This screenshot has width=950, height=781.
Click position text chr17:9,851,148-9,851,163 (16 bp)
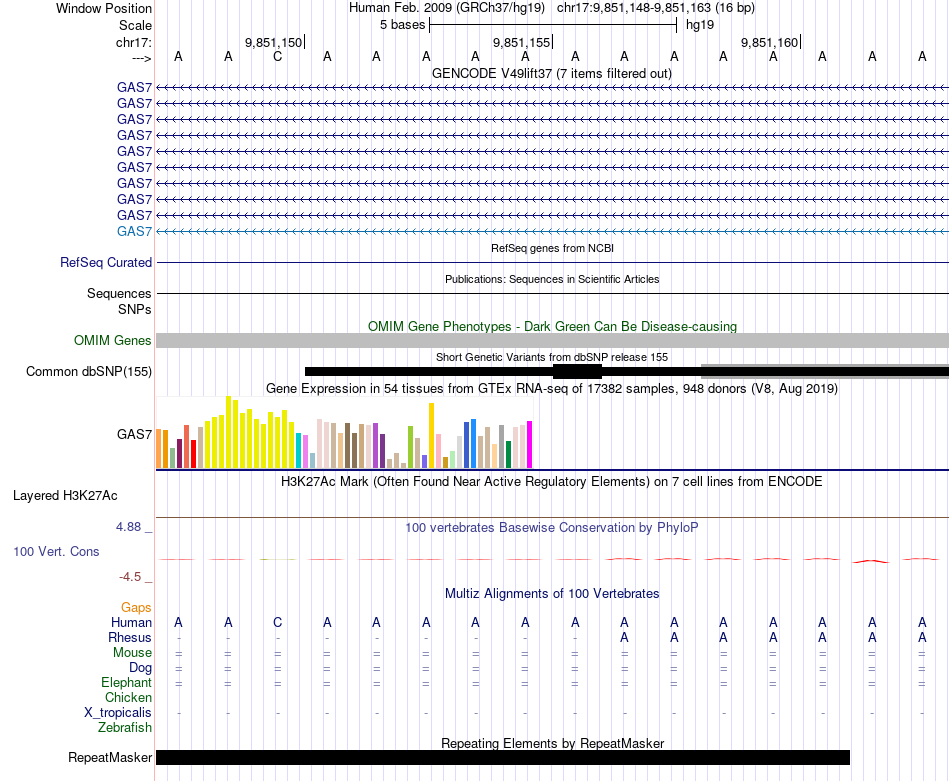point(656,8)
